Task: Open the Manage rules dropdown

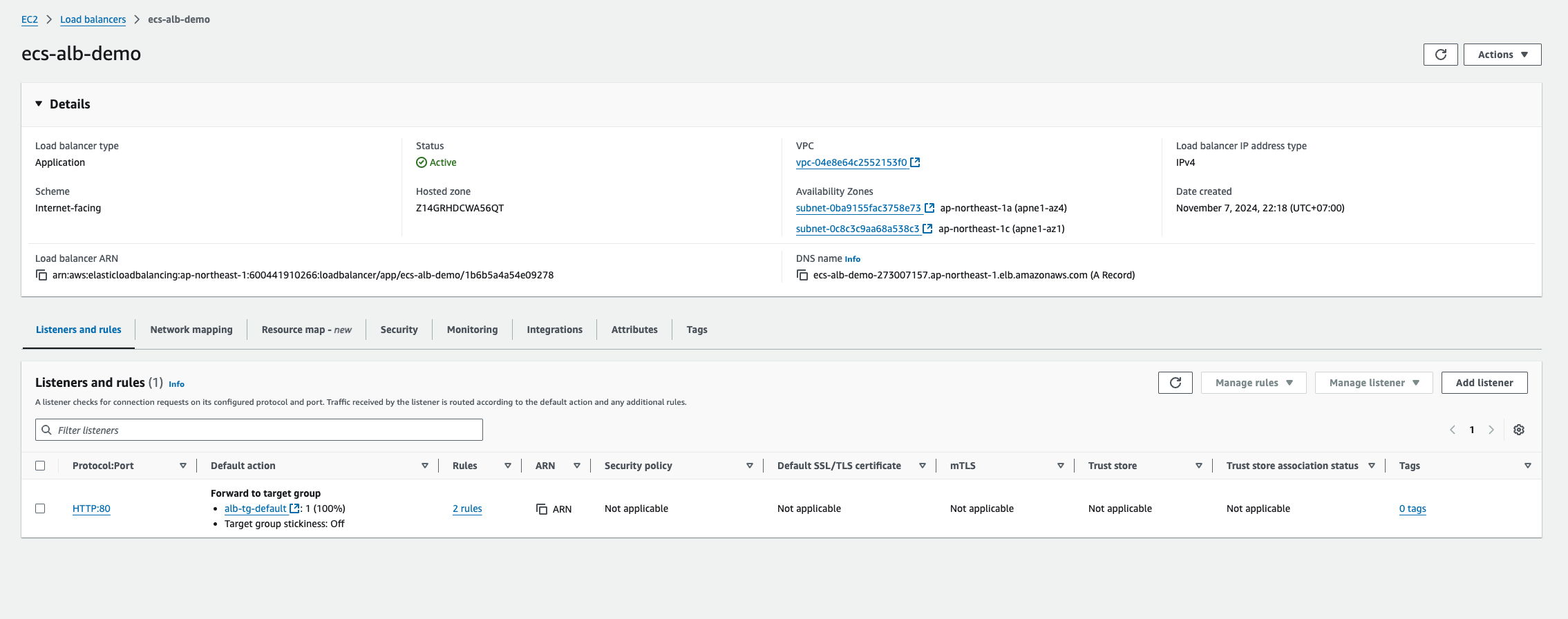Action: point(1254,383)
